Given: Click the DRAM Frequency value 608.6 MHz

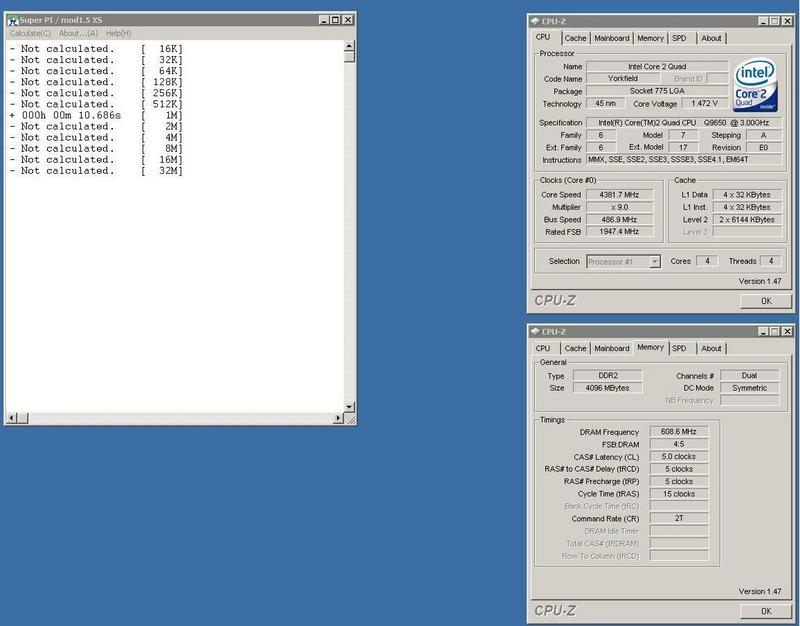Looking at the screenshot, I should pos(679,432).
